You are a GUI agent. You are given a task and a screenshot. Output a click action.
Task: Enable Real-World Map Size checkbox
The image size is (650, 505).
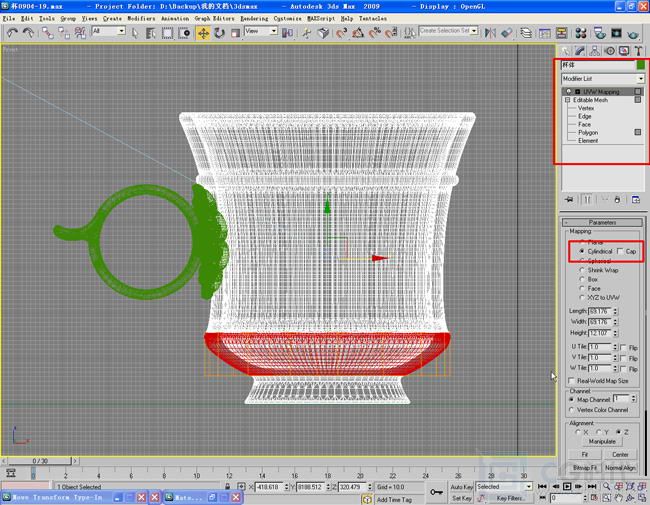point(572,381)
